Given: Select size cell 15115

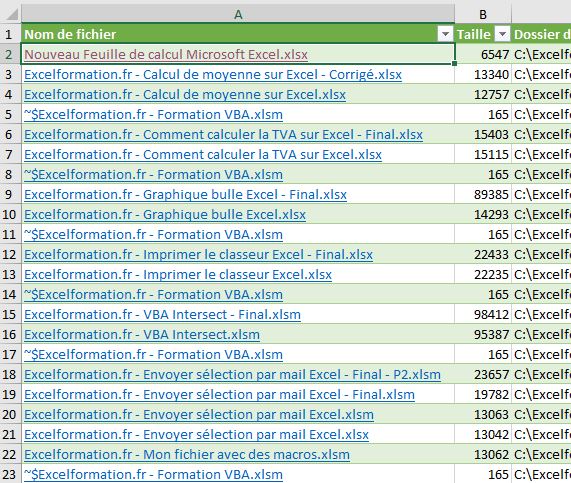Looking at the screenshot, I should [483, 155].
